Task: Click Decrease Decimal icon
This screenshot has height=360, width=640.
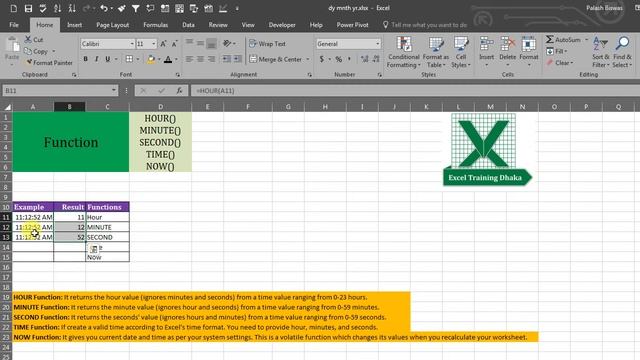Action: (x=376, y=59)
